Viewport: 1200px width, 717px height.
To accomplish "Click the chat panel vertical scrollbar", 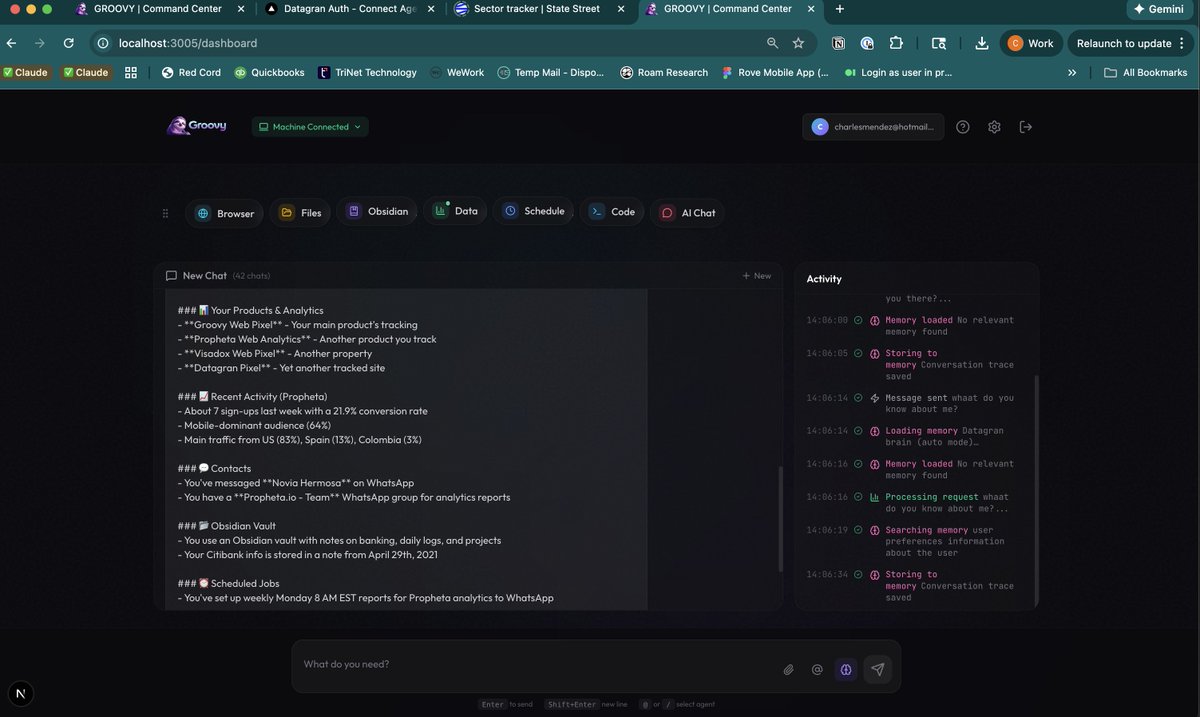I will point(781,520).
